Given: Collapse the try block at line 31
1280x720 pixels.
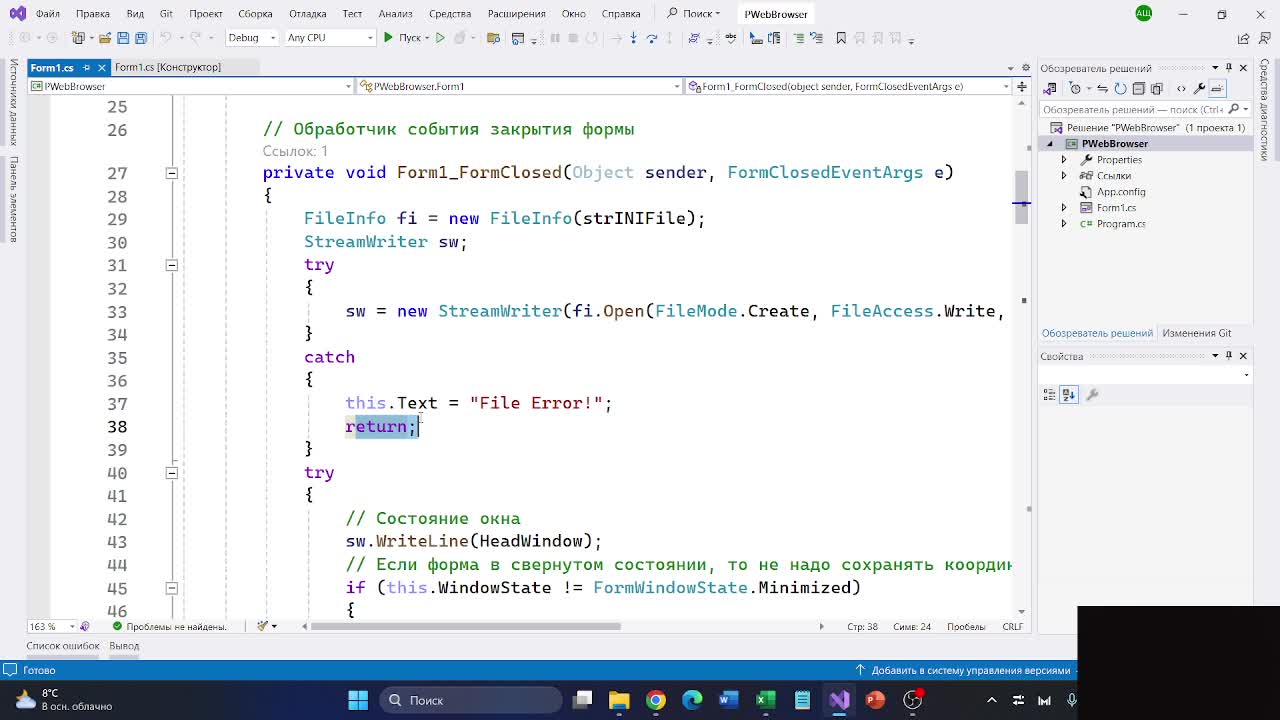Looking at the screenshot, I should coord(171,265).
